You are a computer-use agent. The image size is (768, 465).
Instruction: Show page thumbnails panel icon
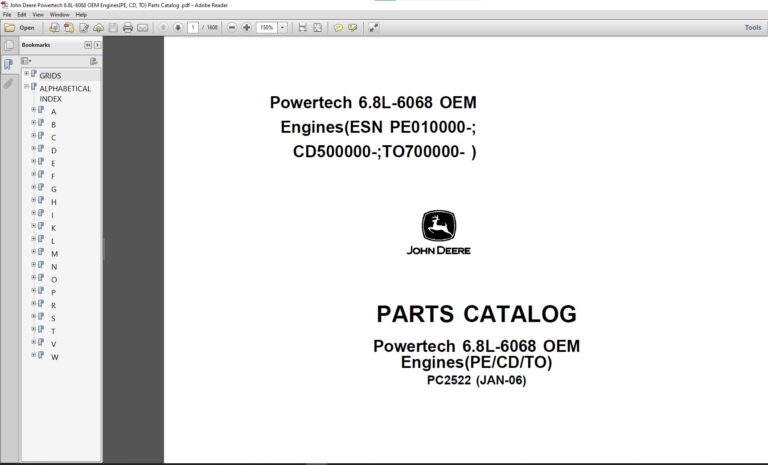pyautogui.click(x=9, y=46)
